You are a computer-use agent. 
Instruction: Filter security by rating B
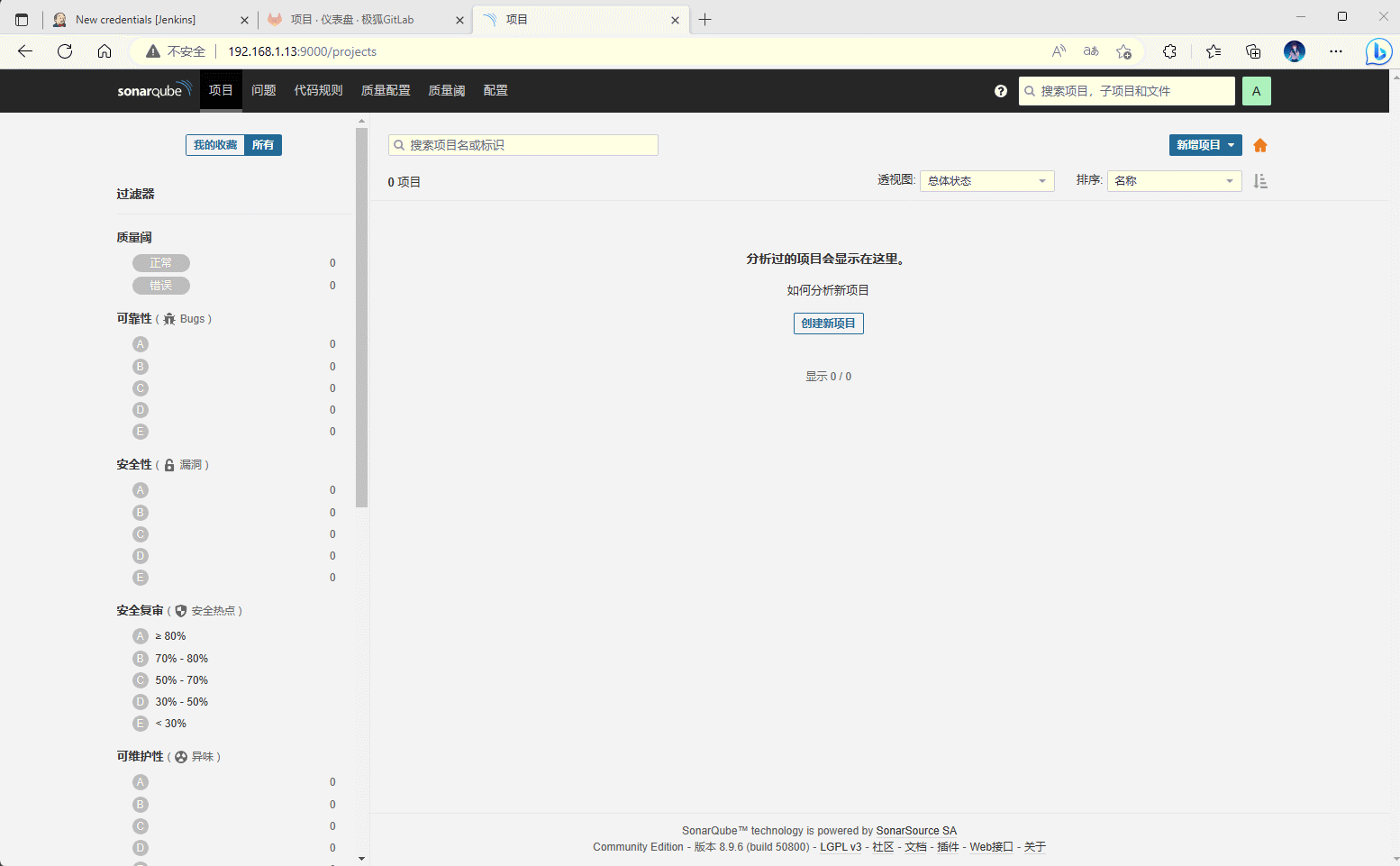click(x=141, y=513)
